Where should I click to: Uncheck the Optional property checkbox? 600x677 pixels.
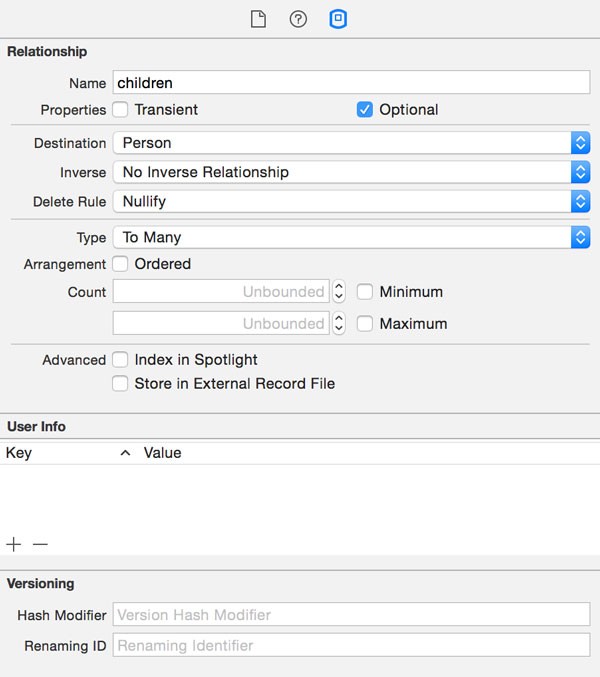point(365,109)
